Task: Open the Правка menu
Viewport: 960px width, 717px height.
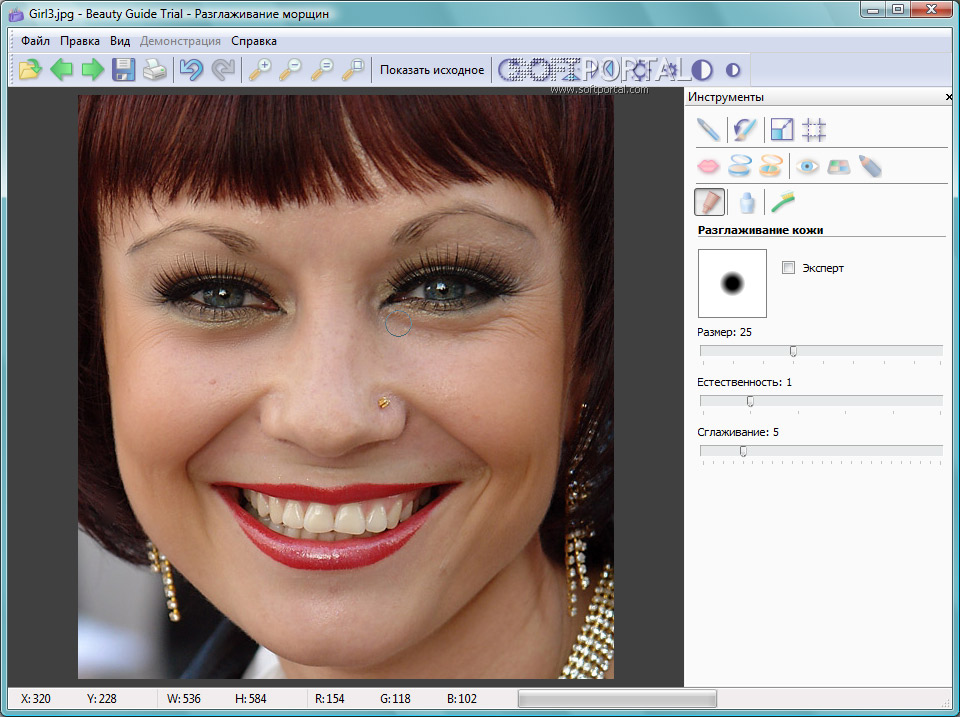Action: (80, 41)
